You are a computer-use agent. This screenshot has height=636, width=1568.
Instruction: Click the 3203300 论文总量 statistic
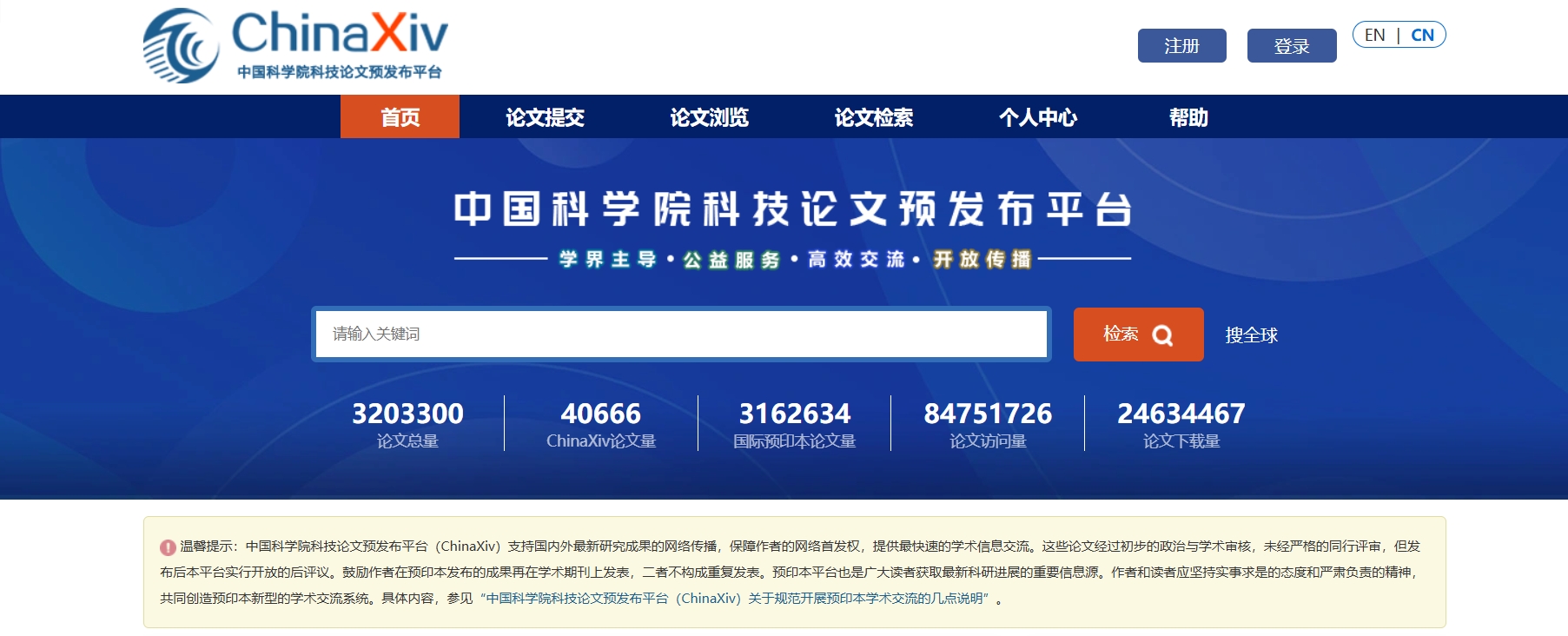pos(407,424)
